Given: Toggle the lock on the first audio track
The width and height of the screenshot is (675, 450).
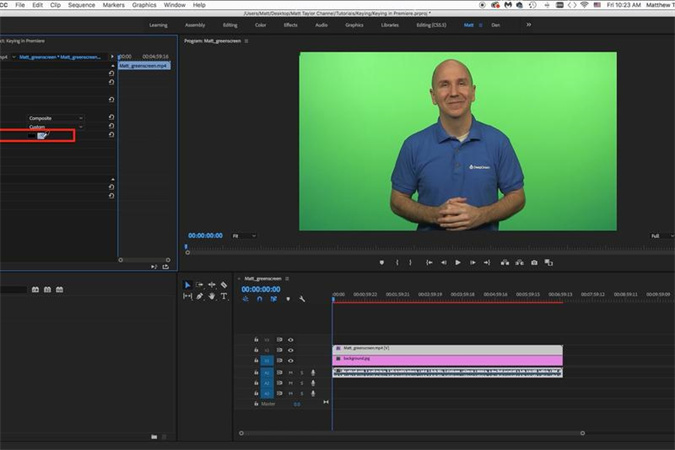Looking at the screenshot, I should [256, 372].
